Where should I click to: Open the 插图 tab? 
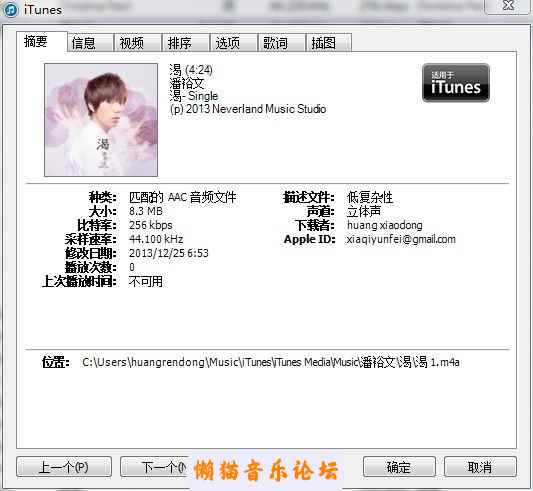click(329, 43)
